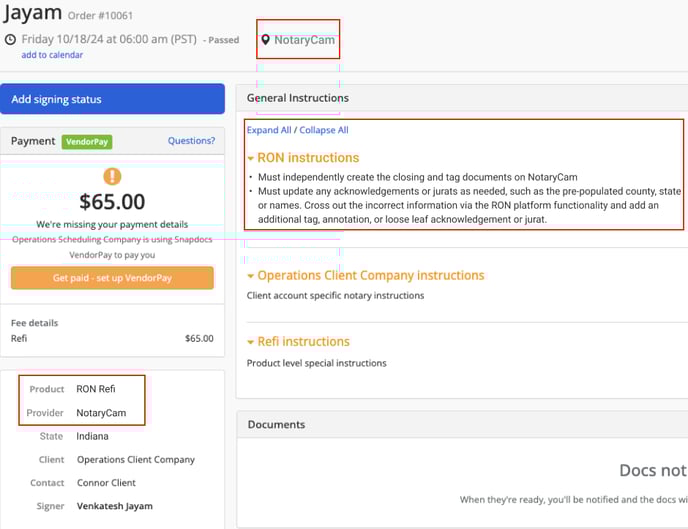Viewport: 688px width, 529px height.
Task: Open the add to calendar link
Action: (x=52, y=55)
